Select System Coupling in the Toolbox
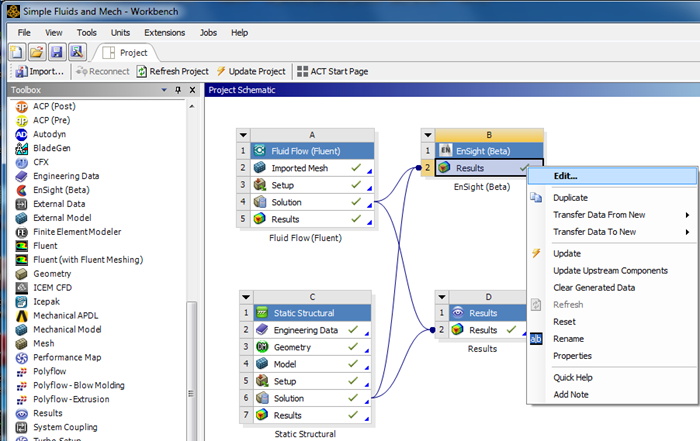Screen dimensions: 700x441 (56, 427)
